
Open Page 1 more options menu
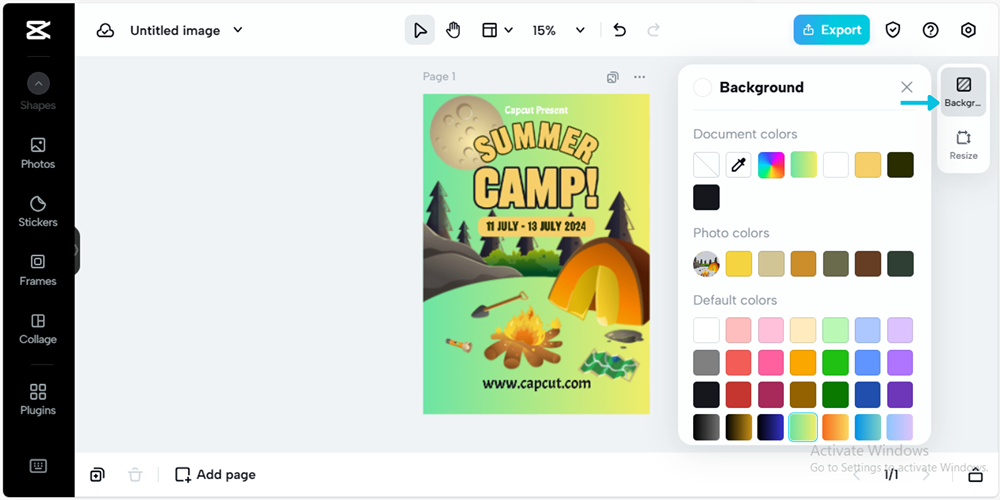coord(640,77)
